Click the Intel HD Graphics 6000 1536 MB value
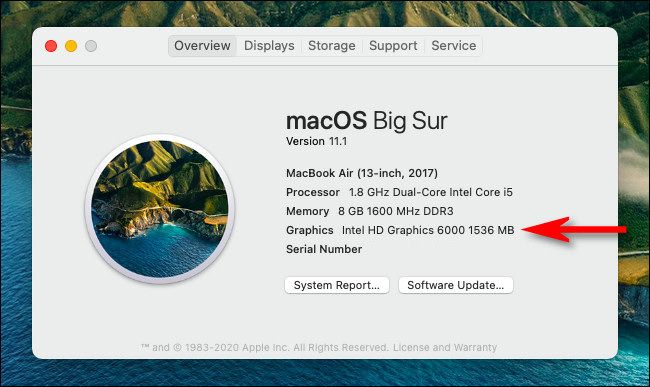 point(428,230)
